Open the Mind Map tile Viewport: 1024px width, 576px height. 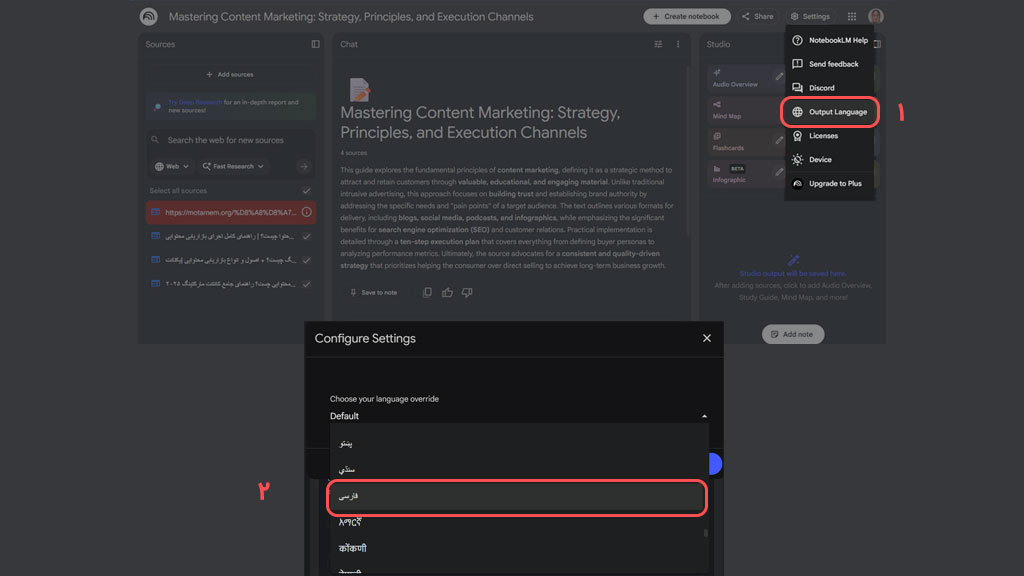tap(744, 110)
